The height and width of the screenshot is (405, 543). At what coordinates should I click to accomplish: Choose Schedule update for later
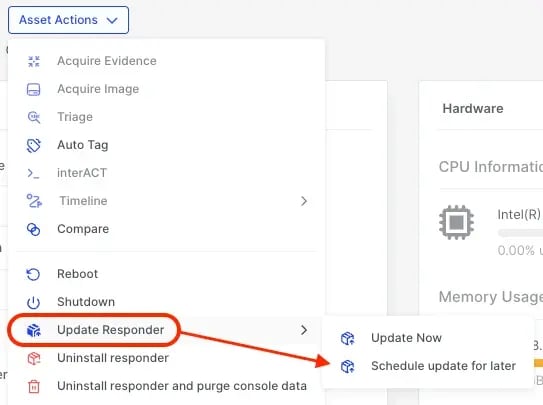pos(443,366)
